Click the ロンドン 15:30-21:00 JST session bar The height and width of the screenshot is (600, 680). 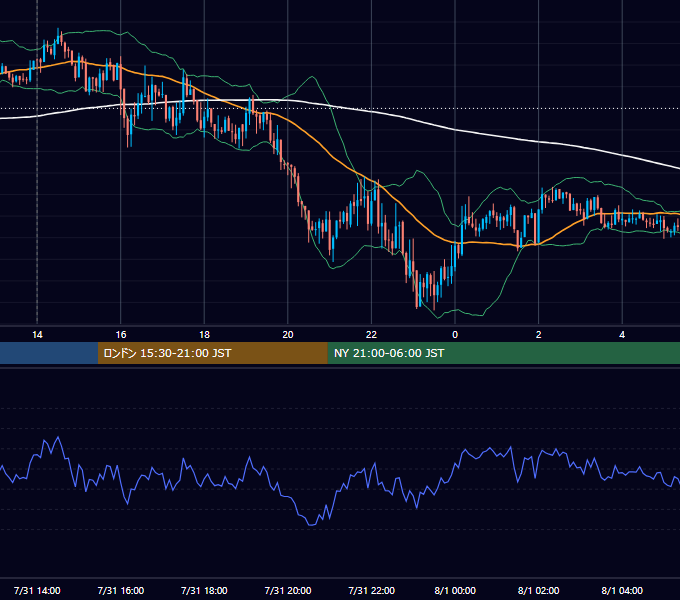(x=212, y=353)
